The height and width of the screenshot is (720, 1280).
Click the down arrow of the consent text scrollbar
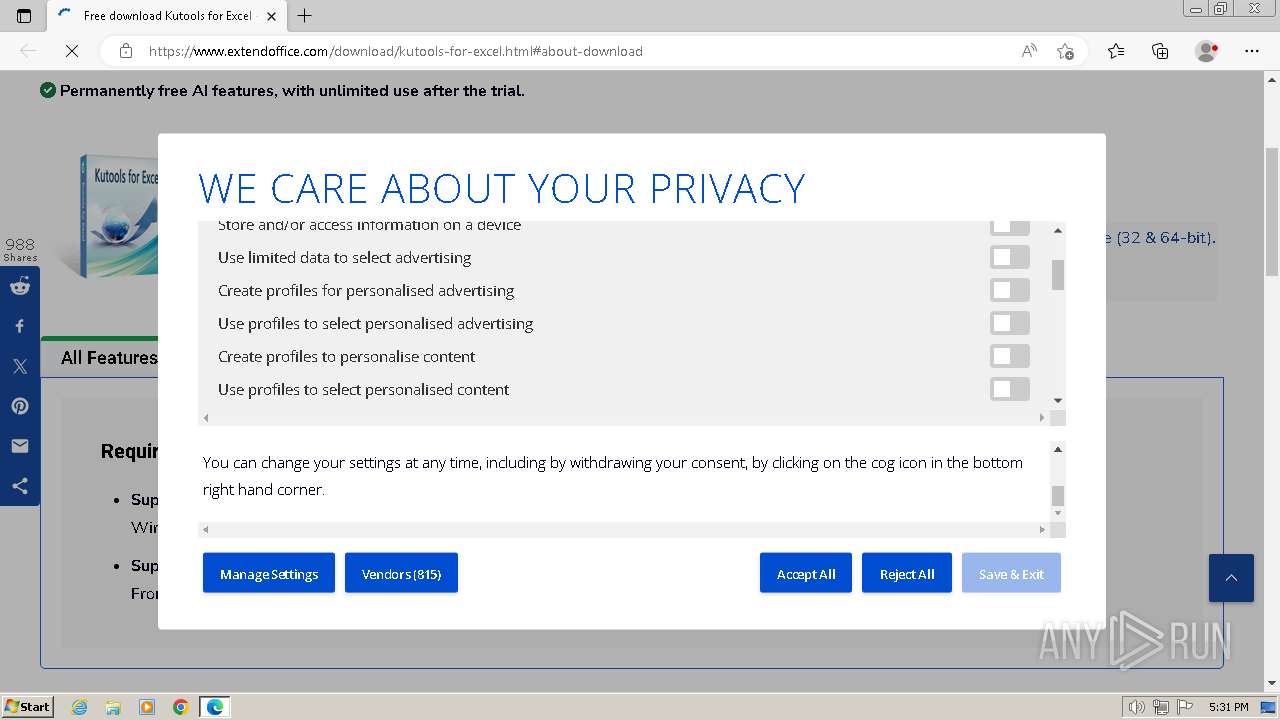[1058, 513]
